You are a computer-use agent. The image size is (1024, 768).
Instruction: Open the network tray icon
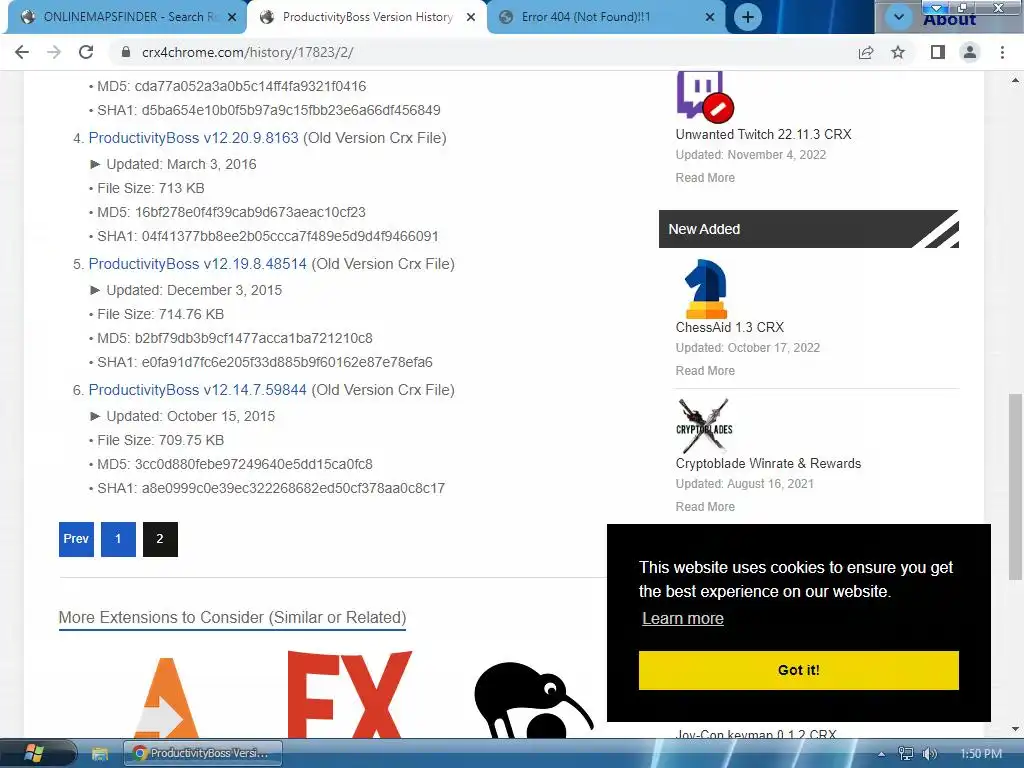click(x=906, y=754)
